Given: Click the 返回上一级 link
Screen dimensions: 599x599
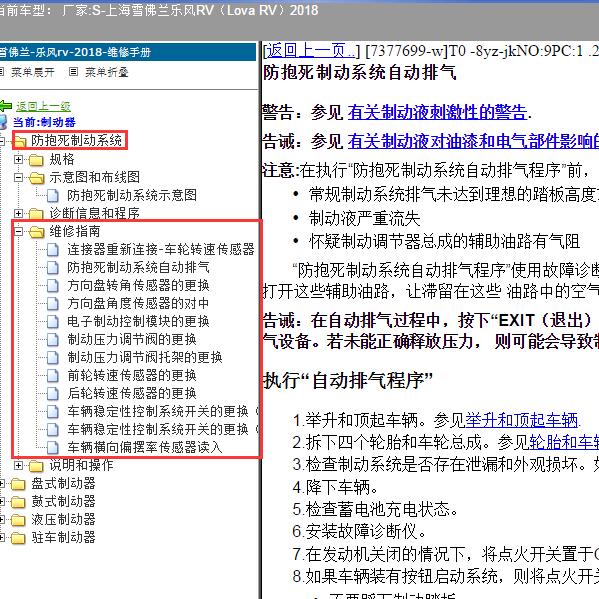Looking at the screenshot, I should click(43, 106).
